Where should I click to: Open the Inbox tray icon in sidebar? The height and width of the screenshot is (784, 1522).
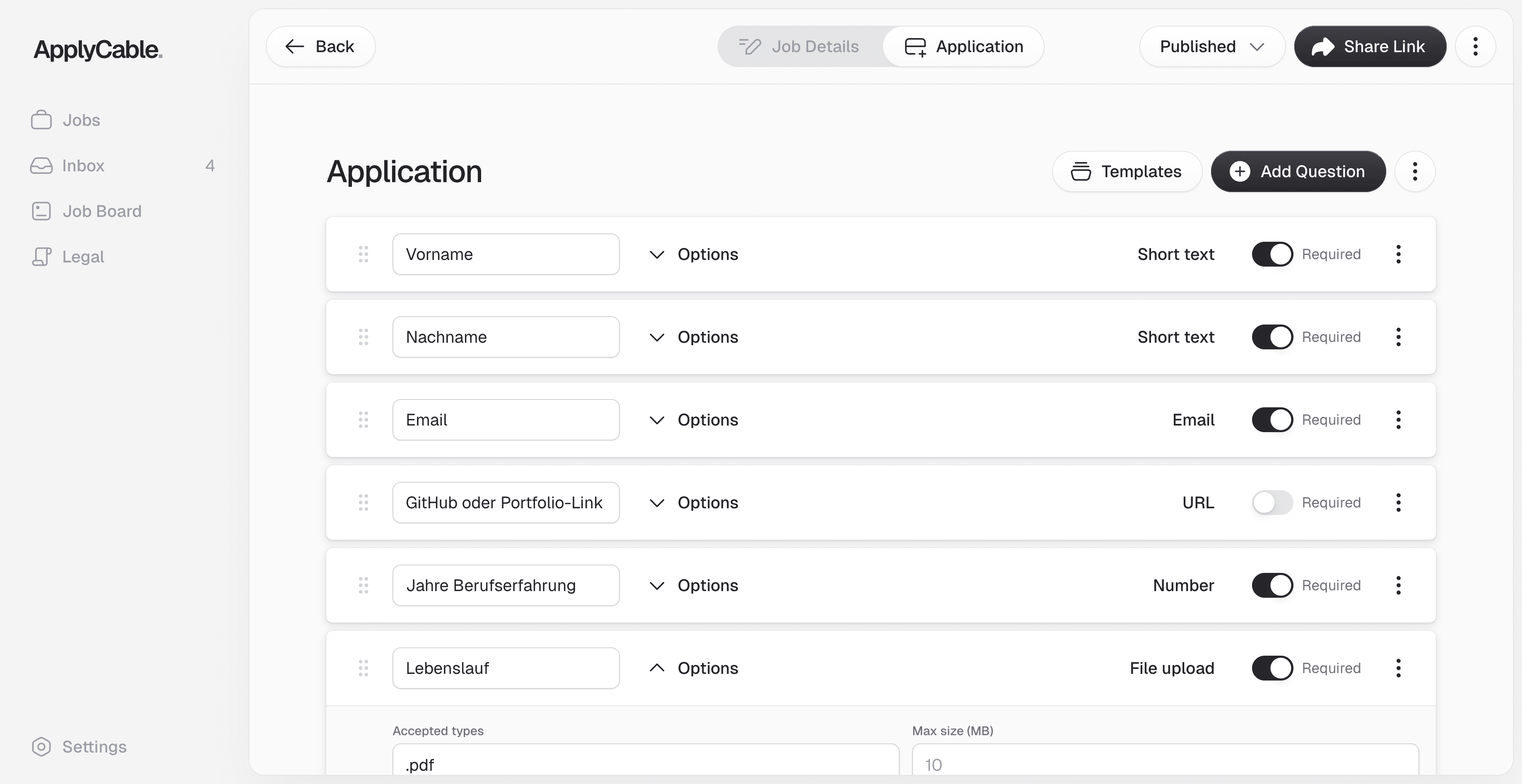coord(41,166)
